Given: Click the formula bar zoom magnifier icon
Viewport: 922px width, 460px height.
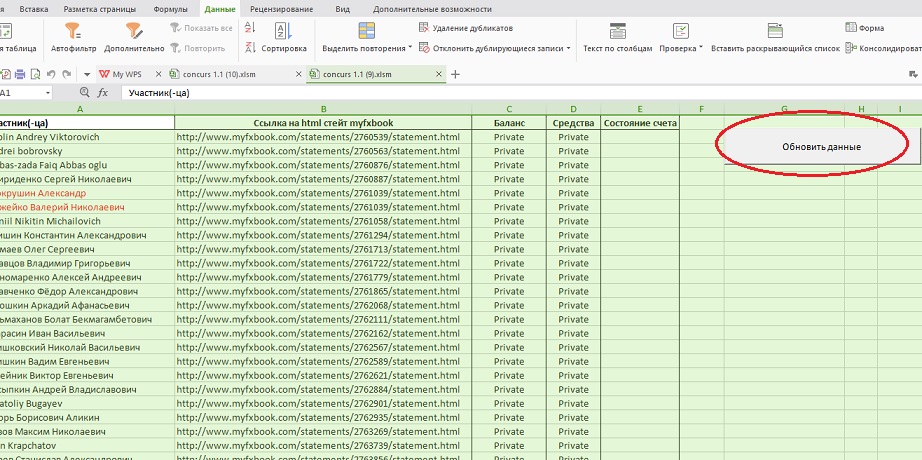Looking at the screenshot, I should click(85, 92).
